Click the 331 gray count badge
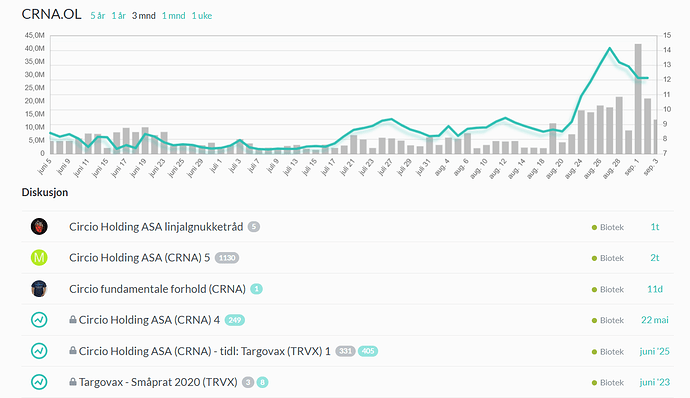Image resolution: width=690 pixels, height=398 pixels. [x=345, y=351]
